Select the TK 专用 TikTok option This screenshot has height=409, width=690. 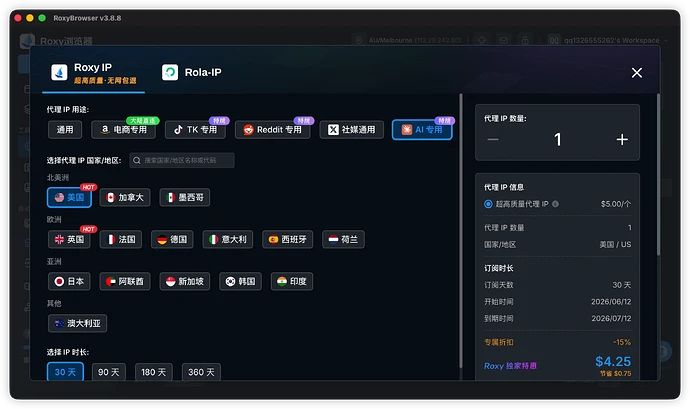[x=195, y=129]
